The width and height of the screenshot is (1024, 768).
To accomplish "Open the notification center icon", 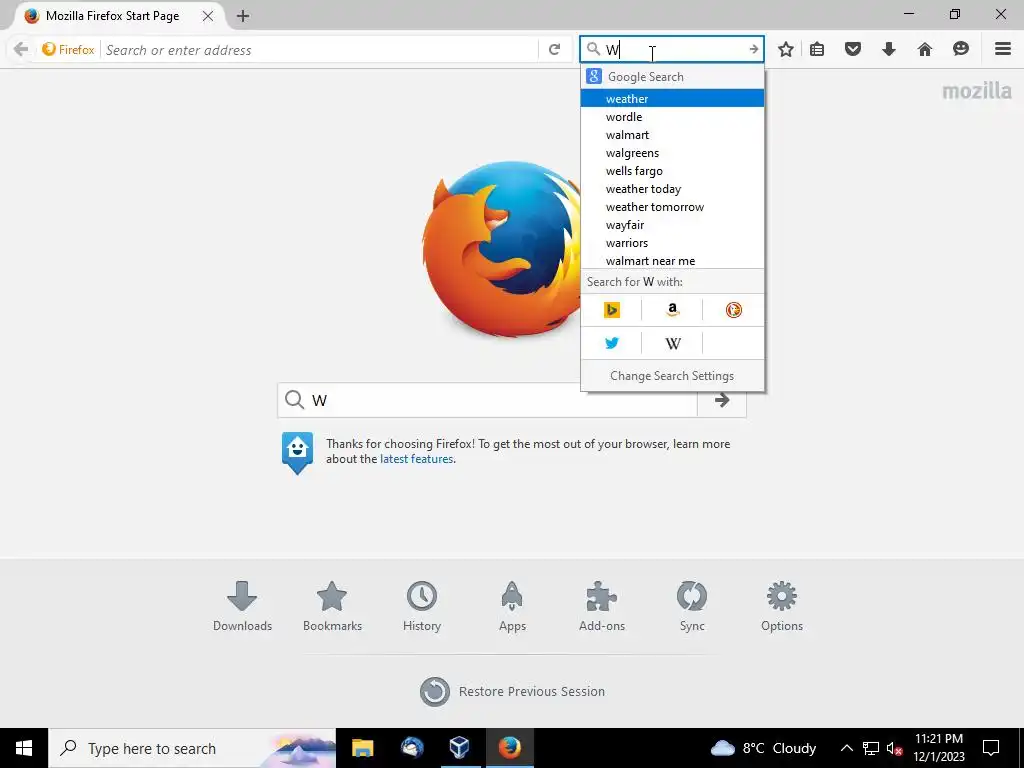I will click(x=991, y=748).
